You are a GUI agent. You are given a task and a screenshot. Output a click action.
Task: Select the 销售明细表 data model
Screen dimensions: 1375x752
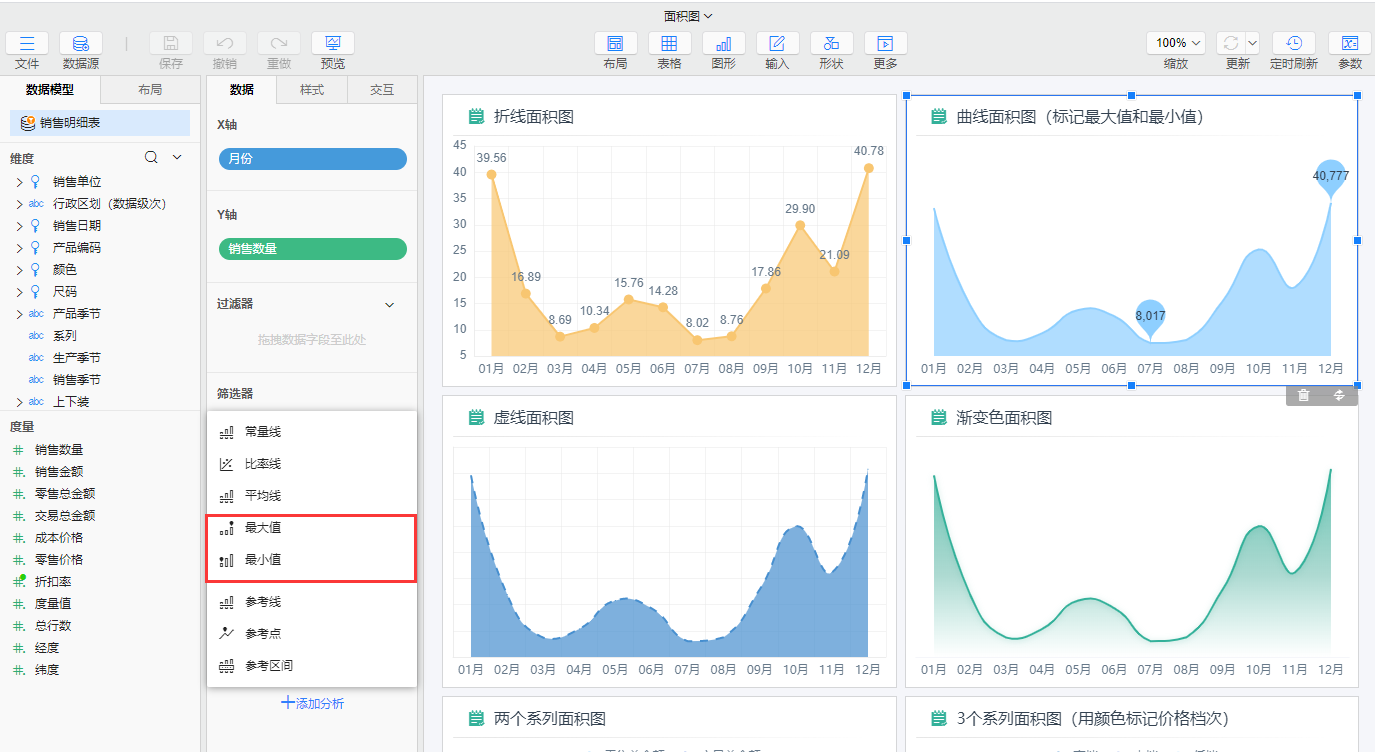pyautogui.click(x=100, y=123)
